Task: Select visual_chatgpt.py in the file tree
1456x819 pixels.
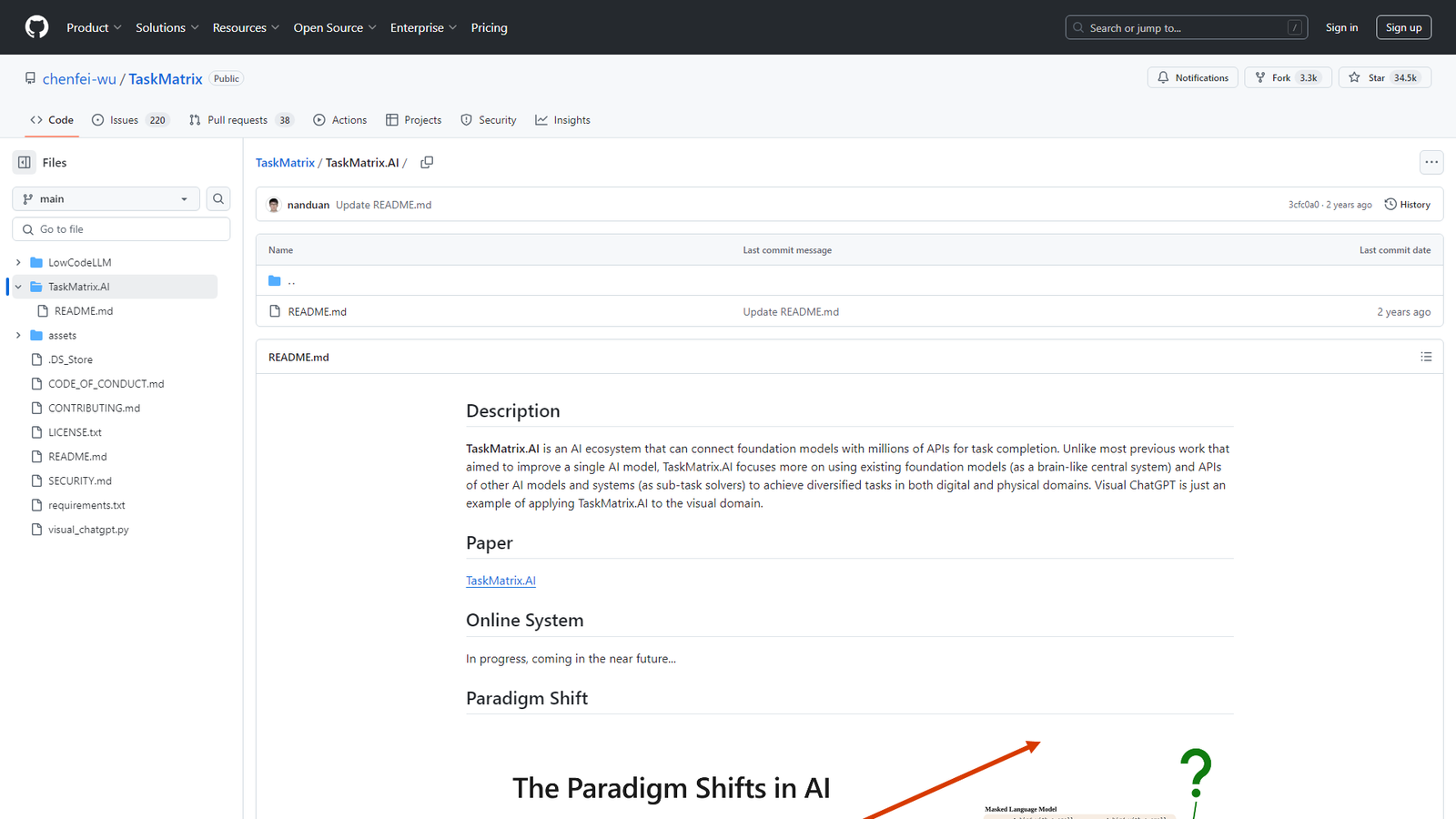Action: tap(88, 530)
